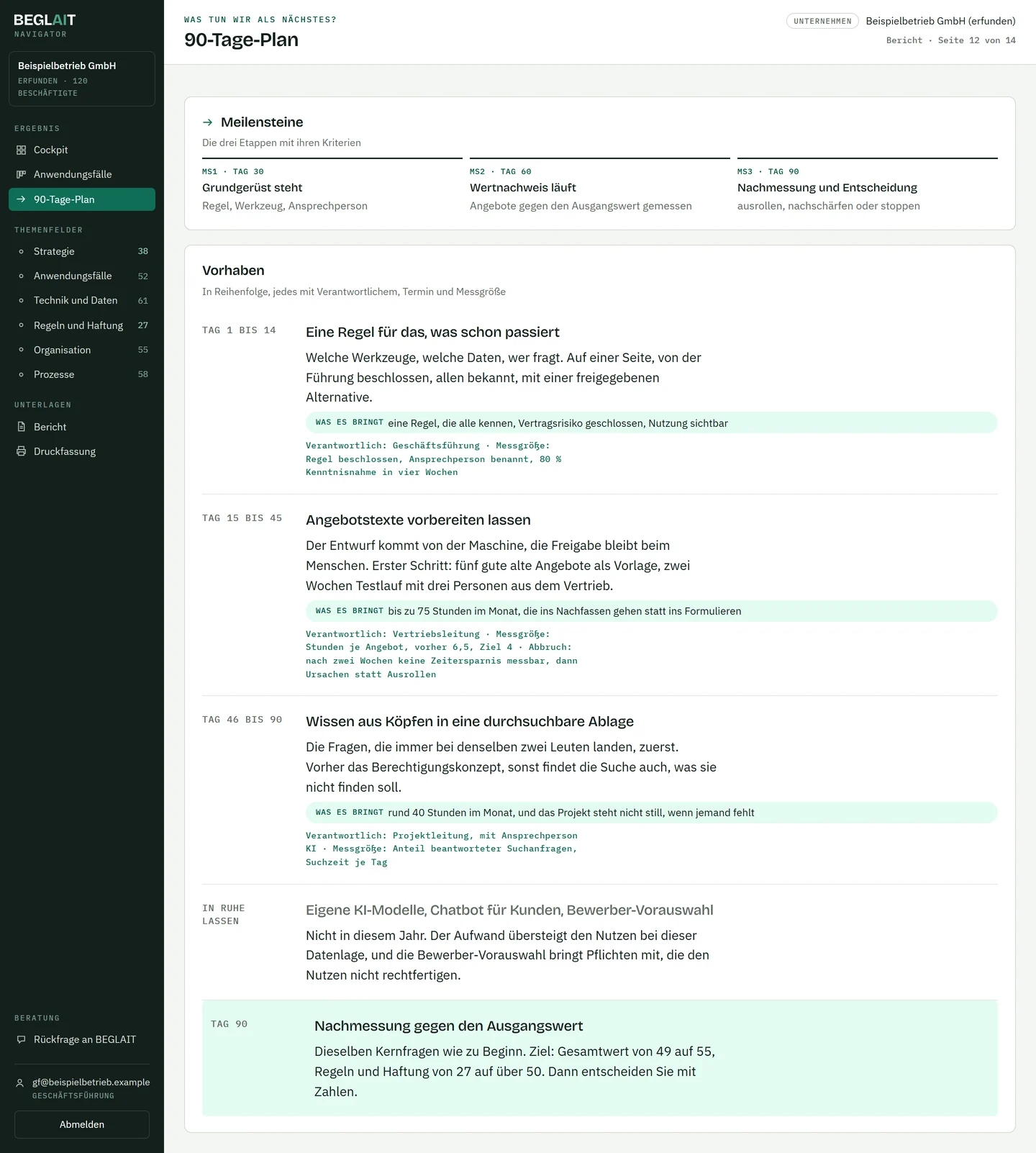This screenshot has width=1036, height=1153.
Task: Click the Cockpit grid icon
Action: pyautogui.click(x=21, y=150)
